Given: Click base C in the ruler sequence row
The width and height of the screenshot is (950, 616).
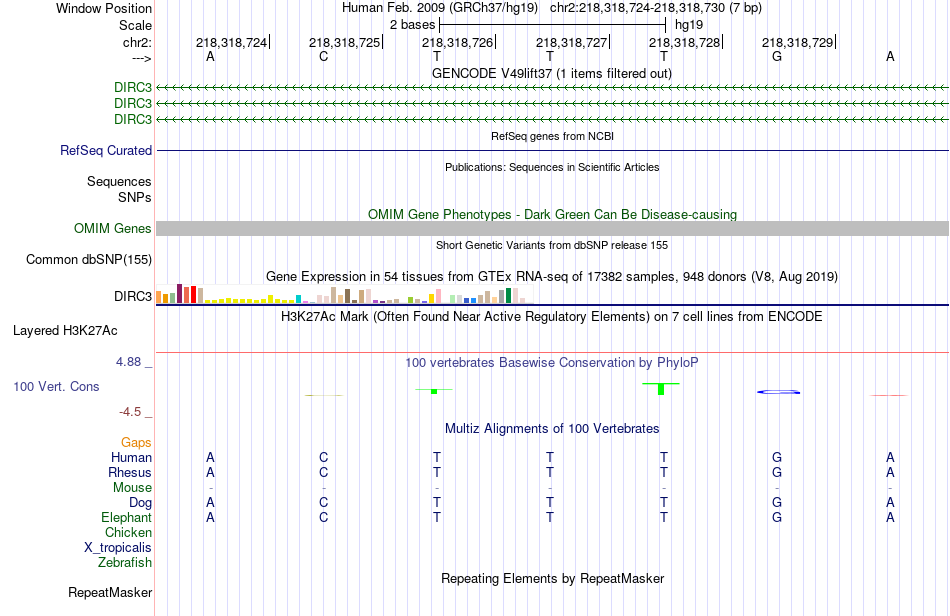Looking at the screenshot, I should (324, 56).
